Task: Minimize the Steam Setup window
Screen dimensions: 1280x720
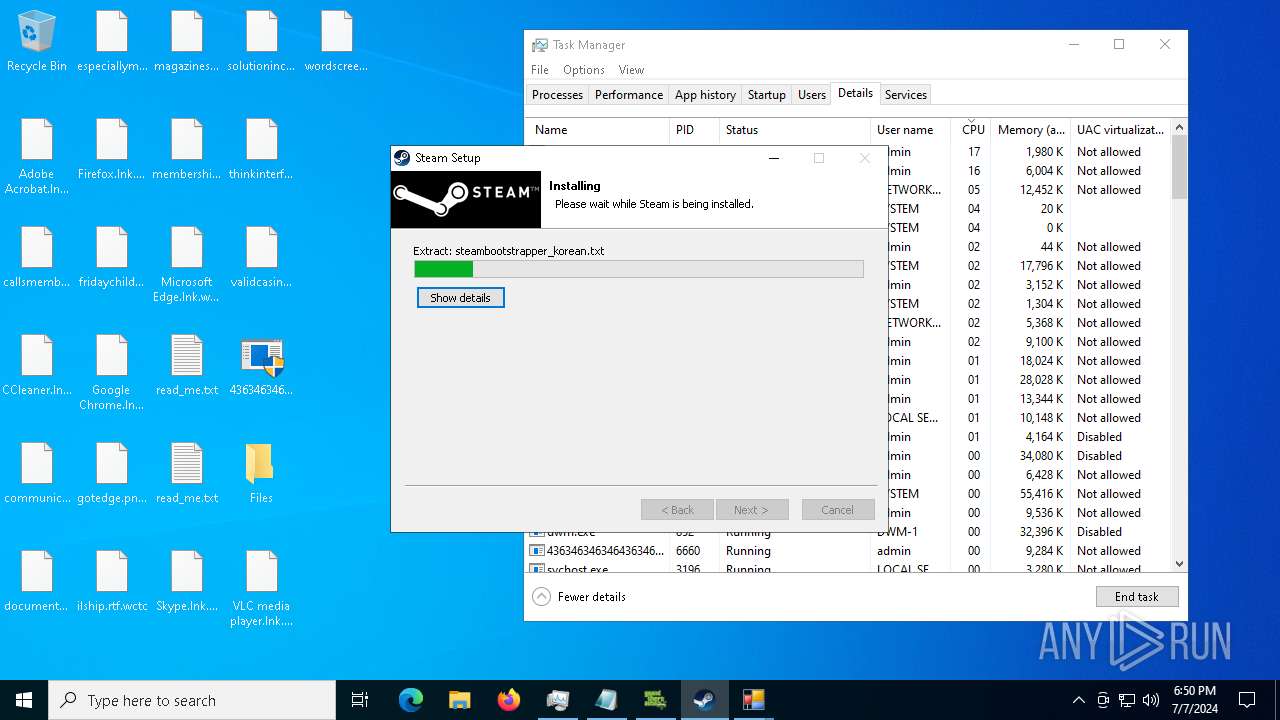Action: [x=773, y=158]
